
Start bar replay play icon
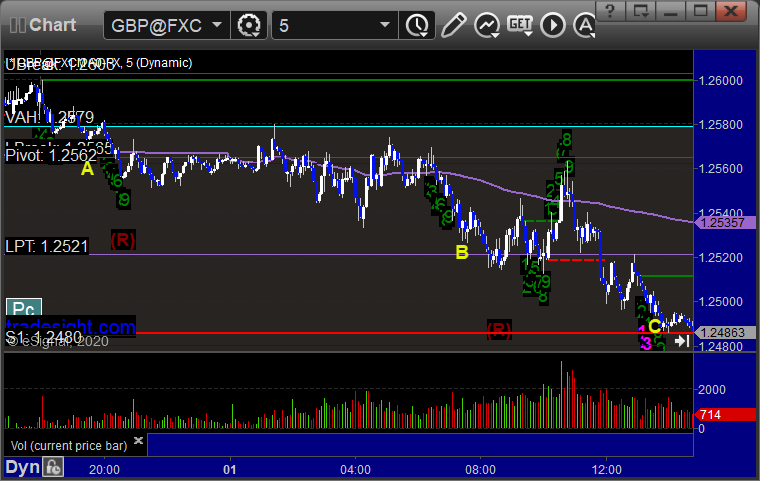coord(553,25)
